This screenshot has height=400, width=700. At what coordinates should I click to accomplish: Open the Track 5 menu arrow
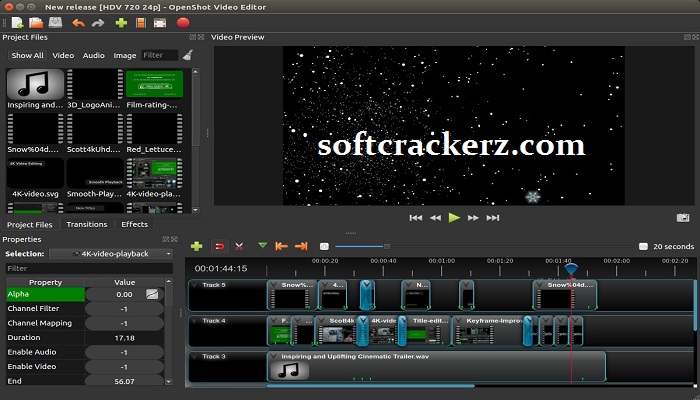(x=194, y=285)
